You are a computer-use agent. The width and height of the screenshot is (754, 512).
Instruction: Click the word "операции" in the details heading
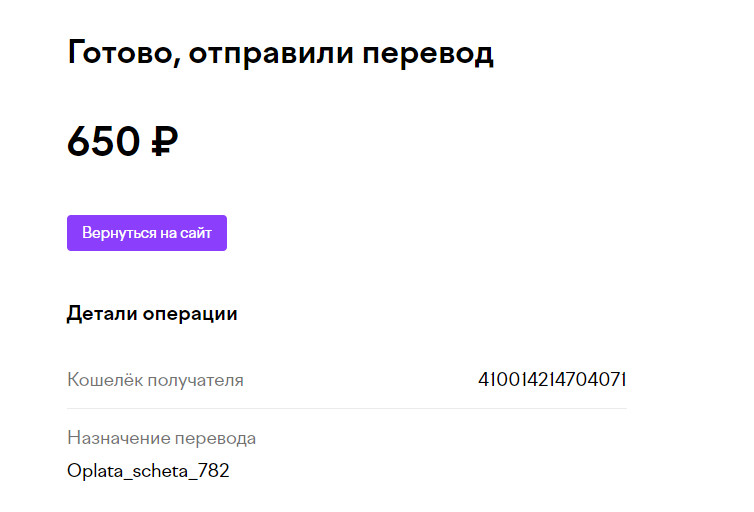coord(190,315)
